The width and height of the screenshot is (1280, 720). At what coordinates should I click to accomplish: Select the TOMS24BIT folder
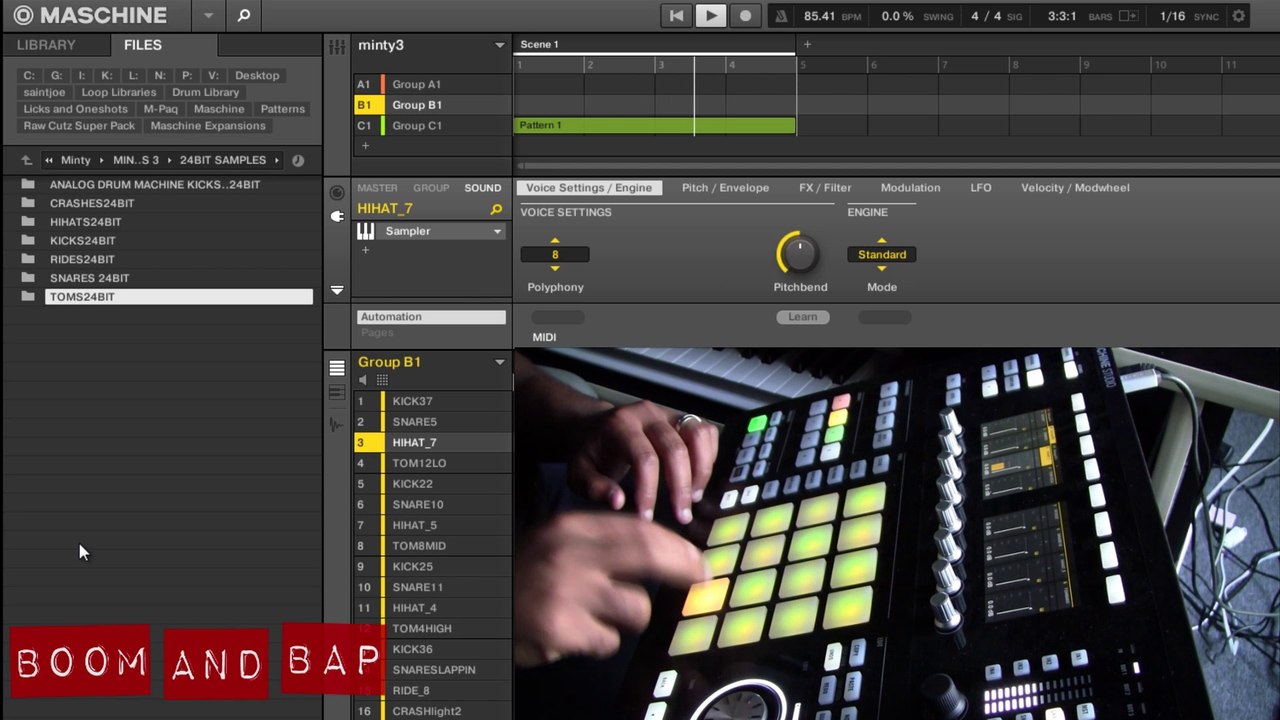pos(179,297)
